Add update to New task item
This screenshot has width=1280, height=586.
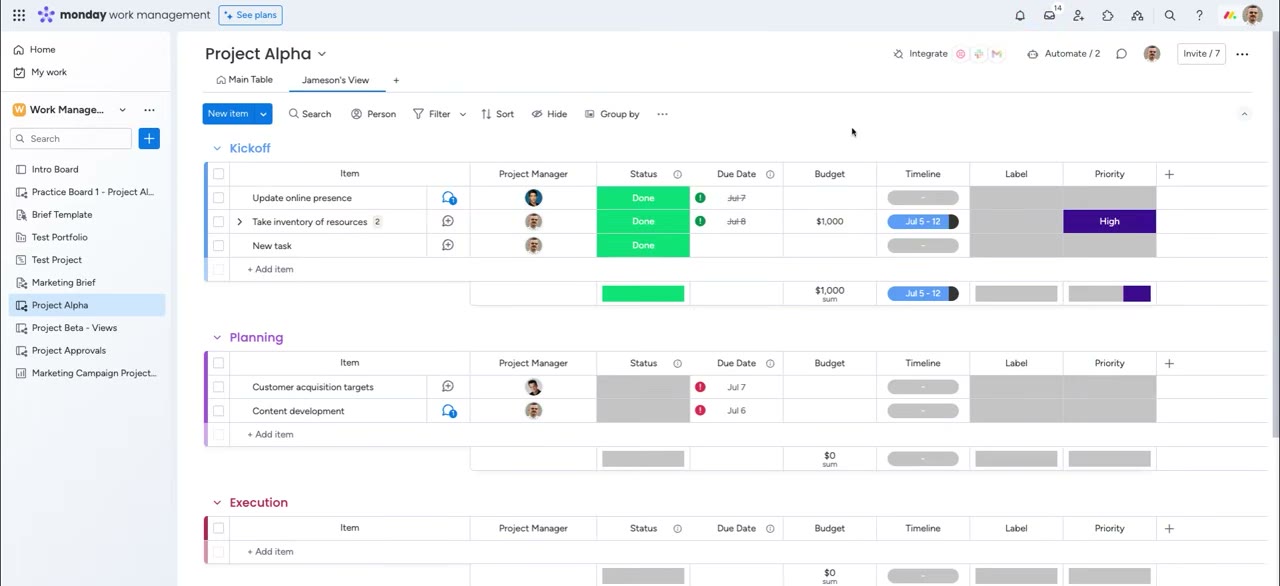448,245
